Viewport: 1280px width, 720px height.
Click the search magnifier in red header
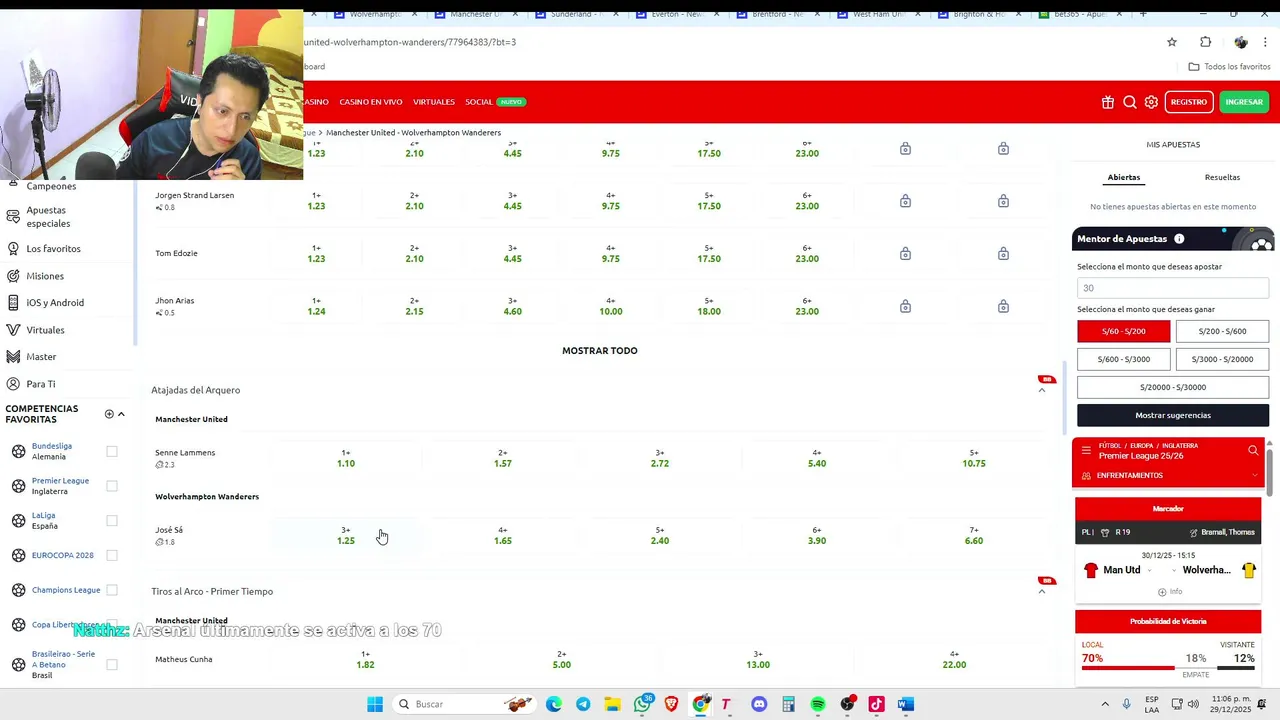[1129, 102]
